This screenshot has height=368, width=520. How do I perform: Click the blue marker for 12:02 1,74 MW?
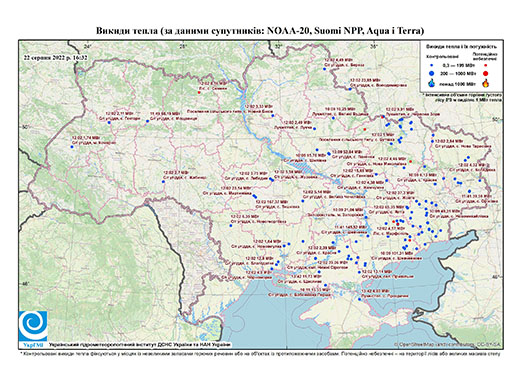click(72, 147)
